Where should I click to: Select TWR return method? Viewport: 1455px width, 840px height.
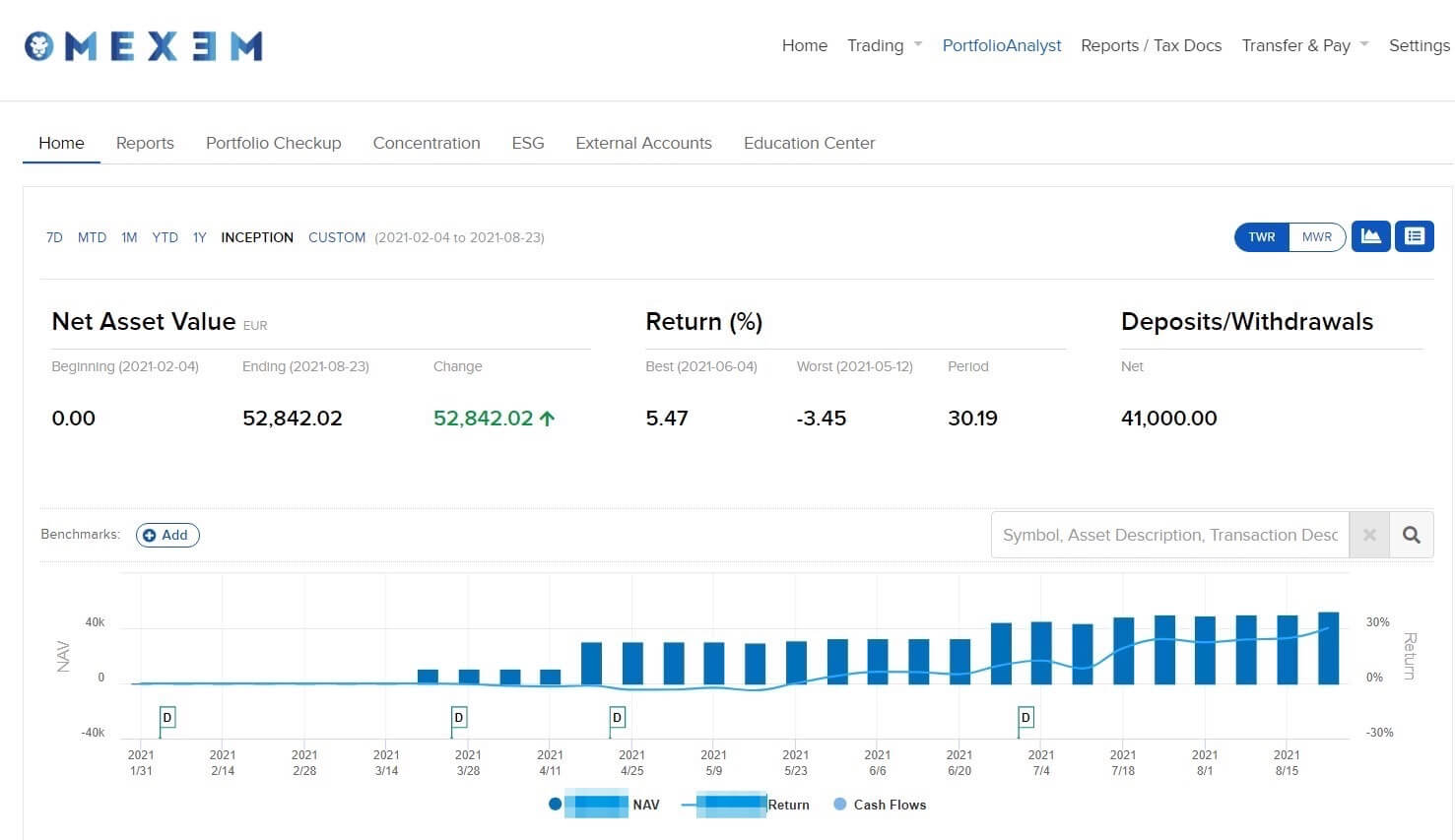[1261, 237]
